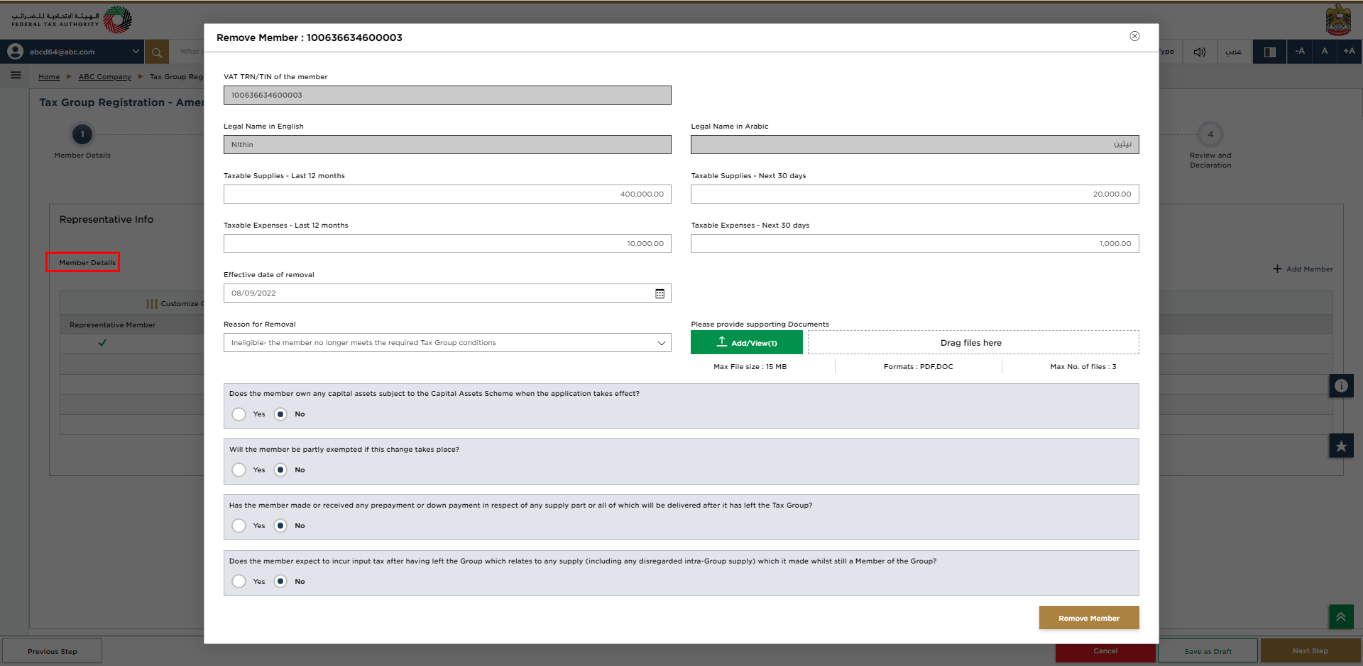Increase font size with +A

[x=1349, y=52]
